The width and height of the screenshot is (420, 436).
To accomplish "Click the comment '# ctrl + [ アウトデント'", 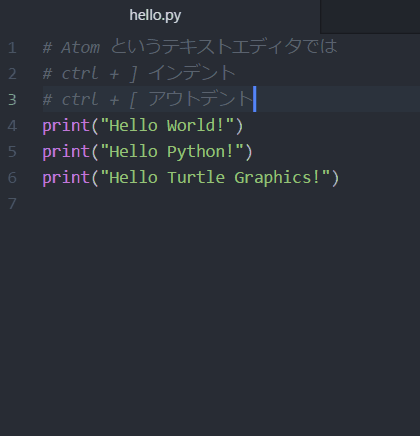I will (148, 99).
